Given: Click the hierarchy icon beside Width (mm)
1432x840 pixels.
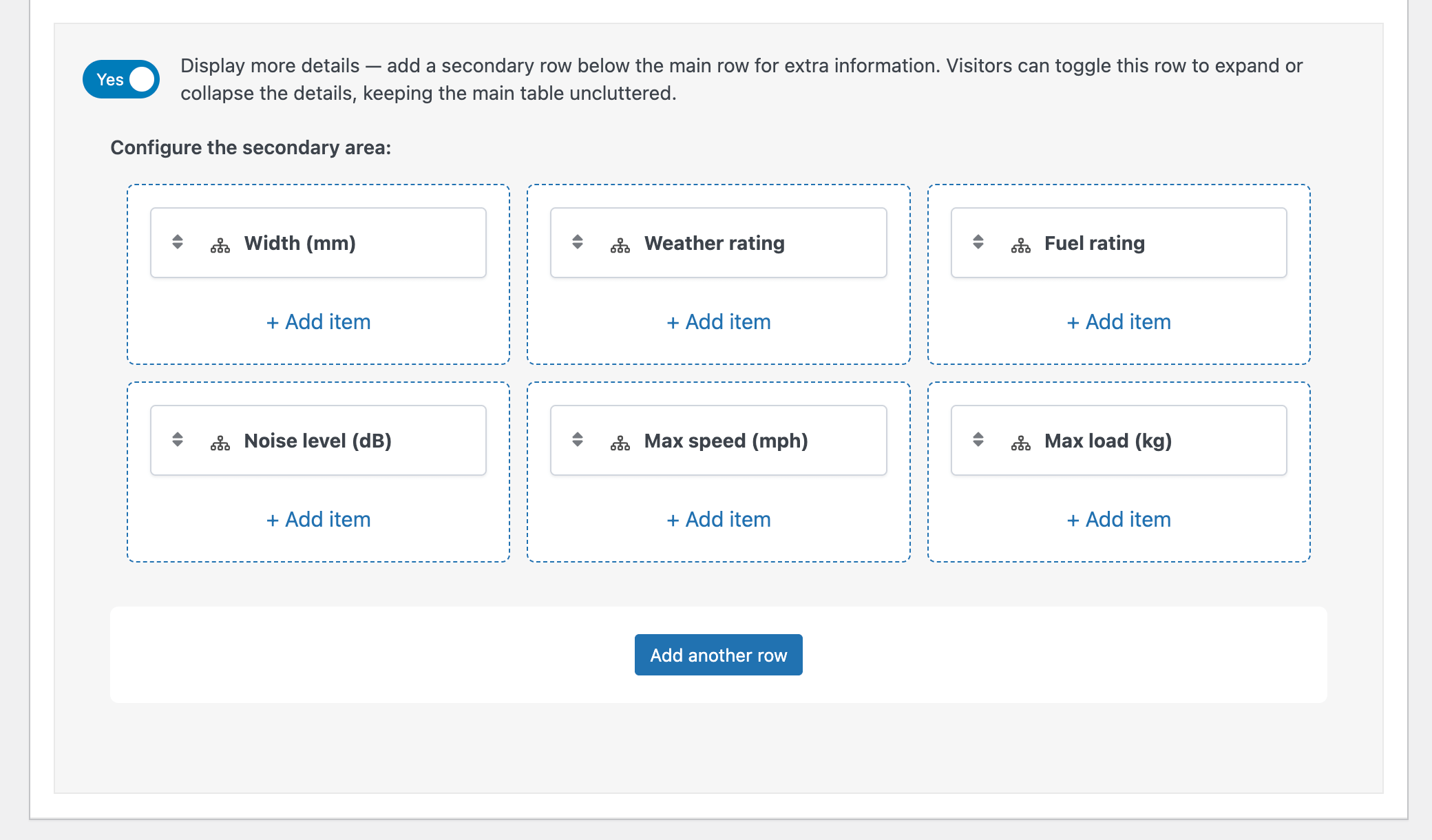Looking at the screenshot, I should [220, 245].
